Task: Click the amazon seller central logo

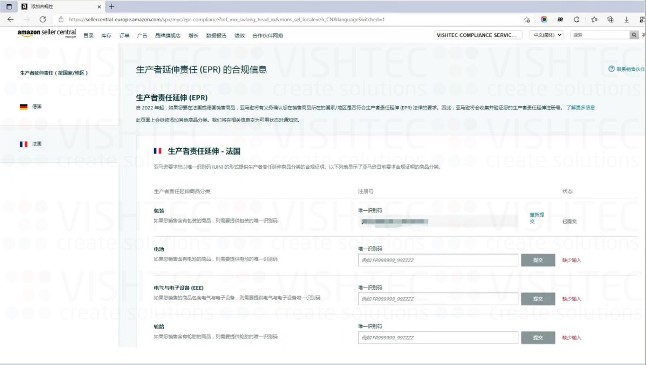Action: pos(47,33)
